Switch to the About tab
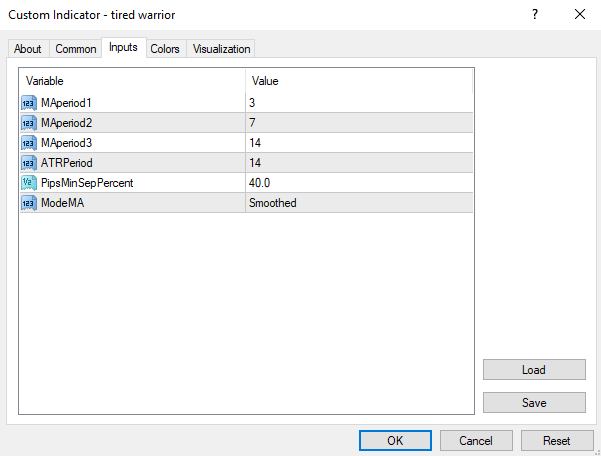The width and height of the screenshot is (601, 456). [28, 49]
